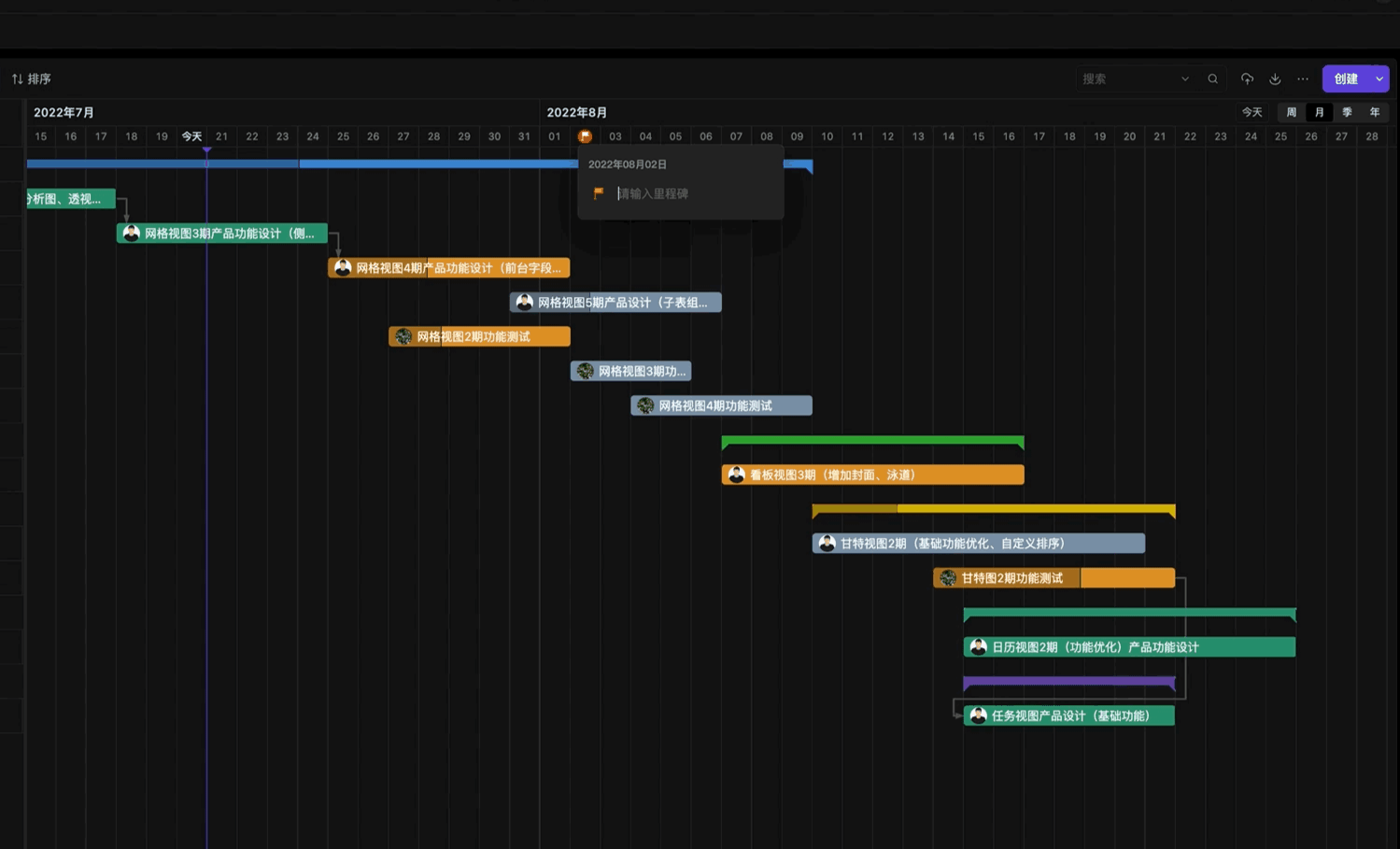
Task: Click the orange milestone flag on August 02
Action: (585, 136)
